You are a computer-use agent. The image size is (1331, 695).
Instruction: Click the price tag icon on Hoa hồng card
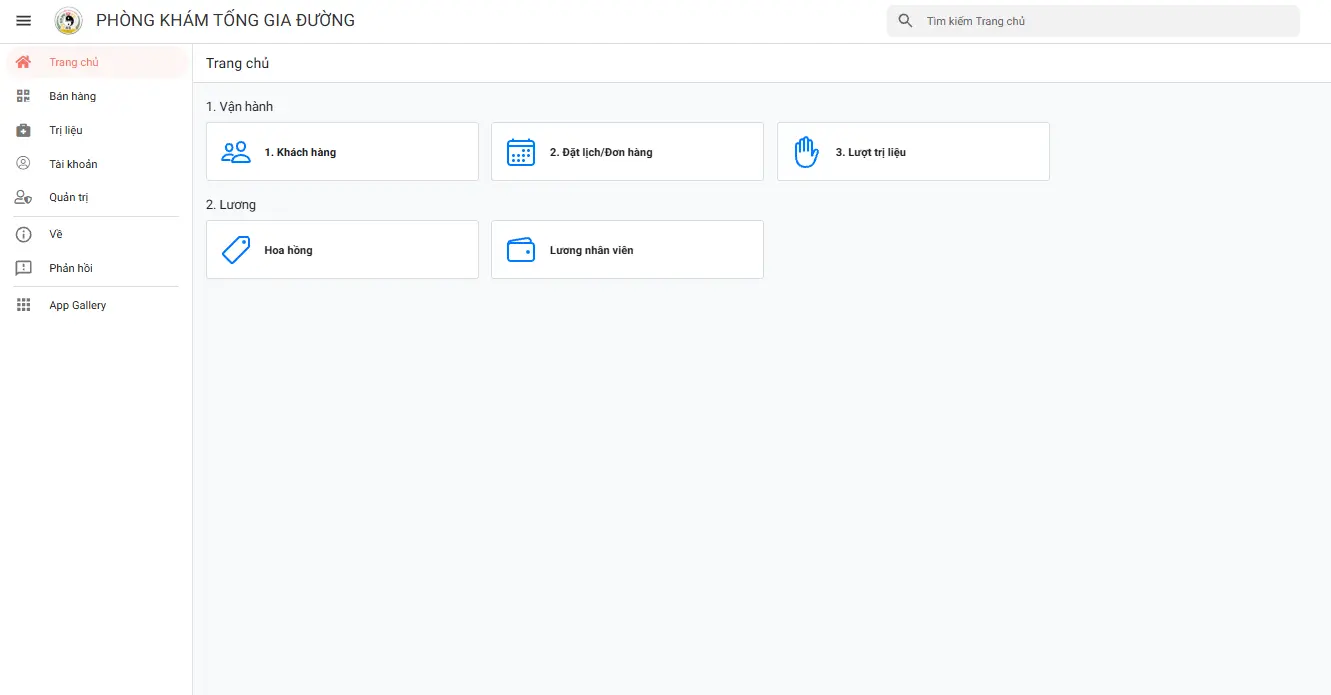point(236,250)
